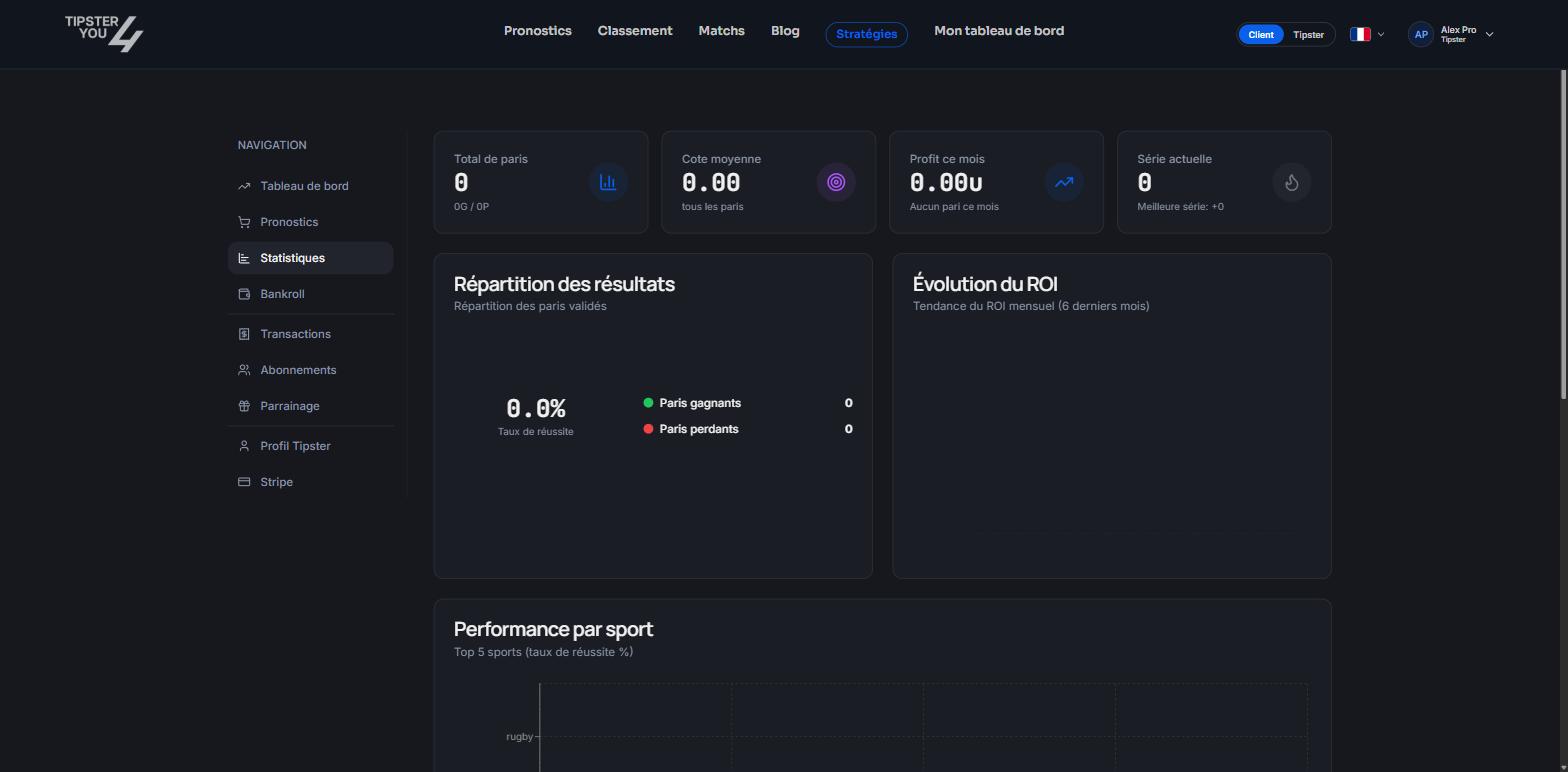Click the page vertical scrollbar
Image resolution: width=1568 pixels, height=772 pixels.
(1563, 235)
